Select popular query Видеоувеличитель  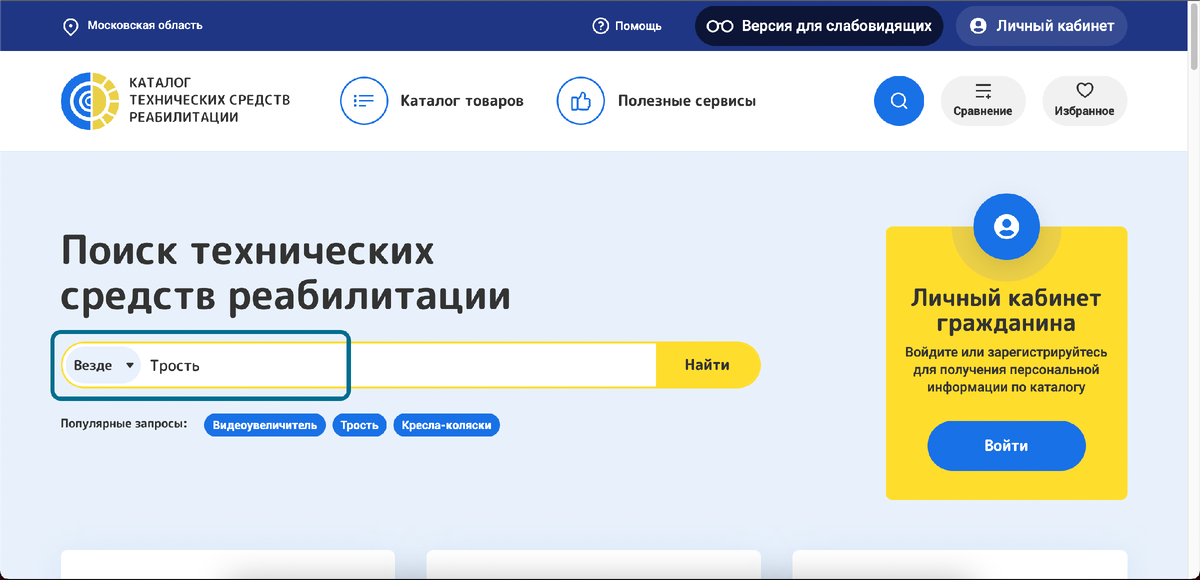pos(265,425)
